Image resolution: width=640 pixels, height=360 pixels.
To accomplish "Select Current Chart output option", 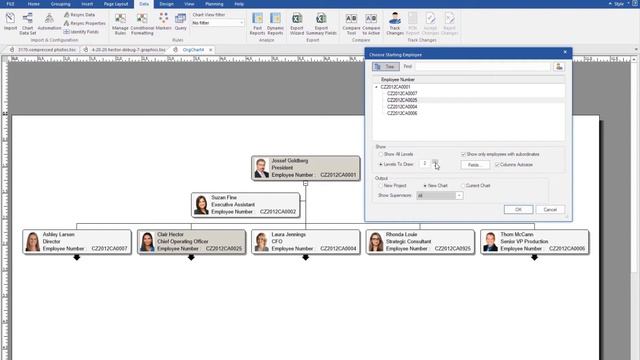I will [463, 186].
